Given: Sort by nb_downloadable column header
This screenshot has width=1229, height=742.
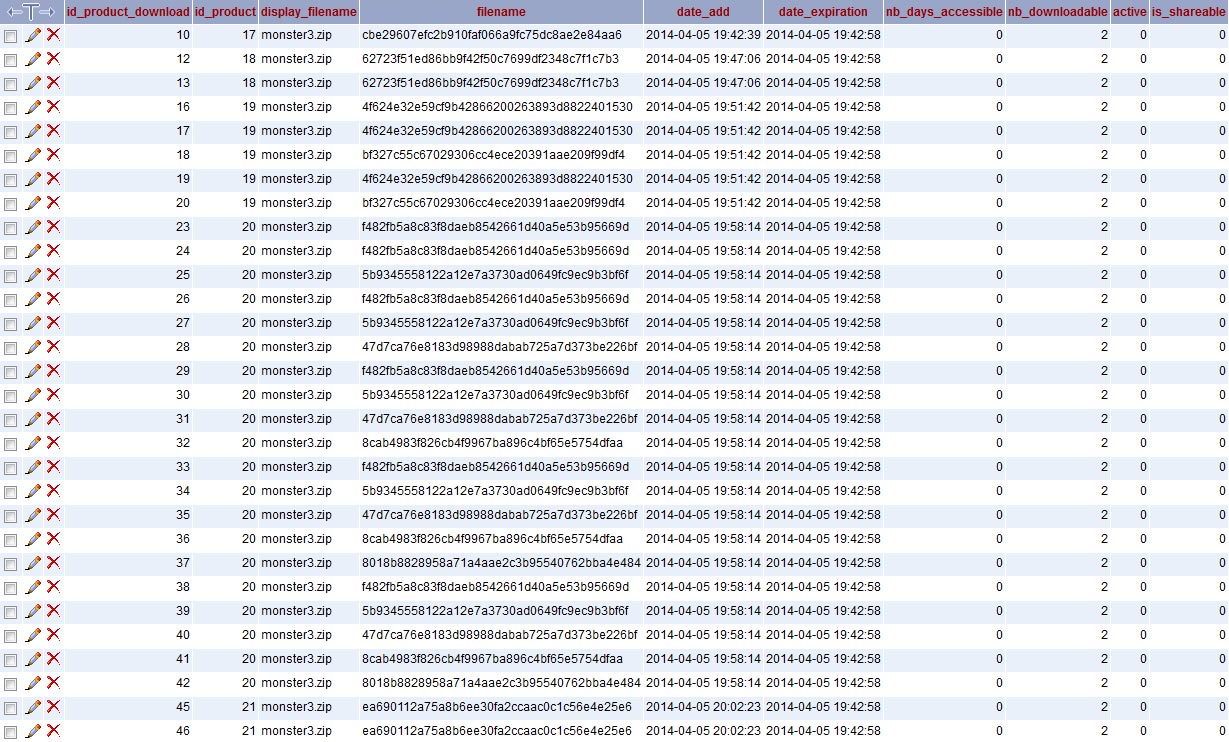Looking at the screenshot, I should 1057,11.
